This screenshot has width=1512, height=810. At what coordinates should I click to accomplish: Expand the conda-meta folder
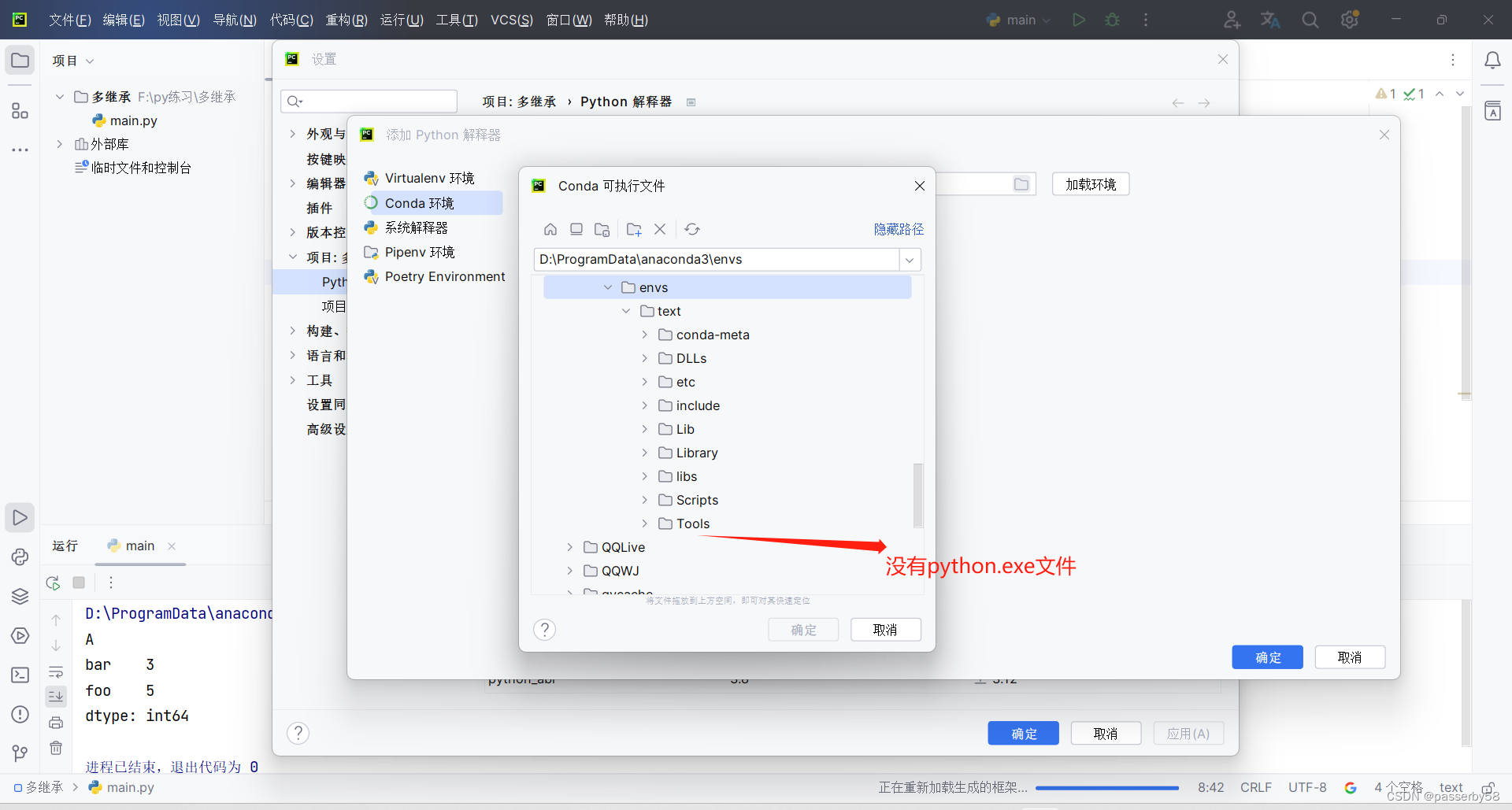coord(644,335)
